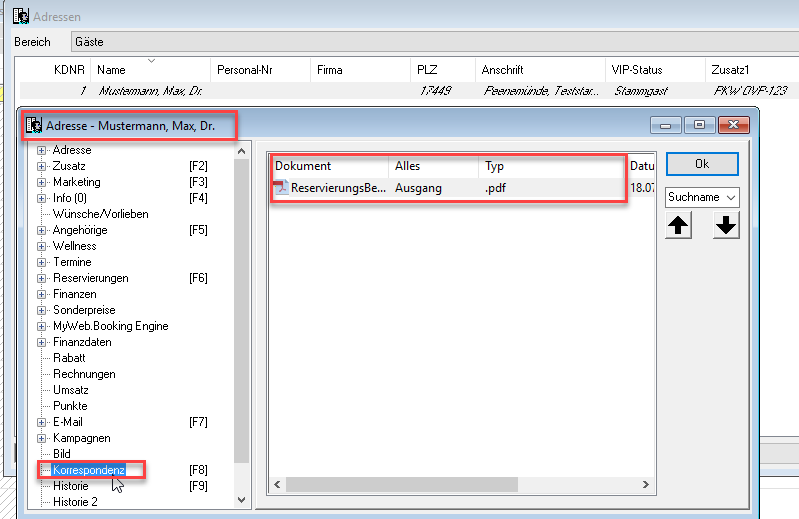Select the Mustermann, Max, Dr. row
799x519 pixels.
point(409,91)
